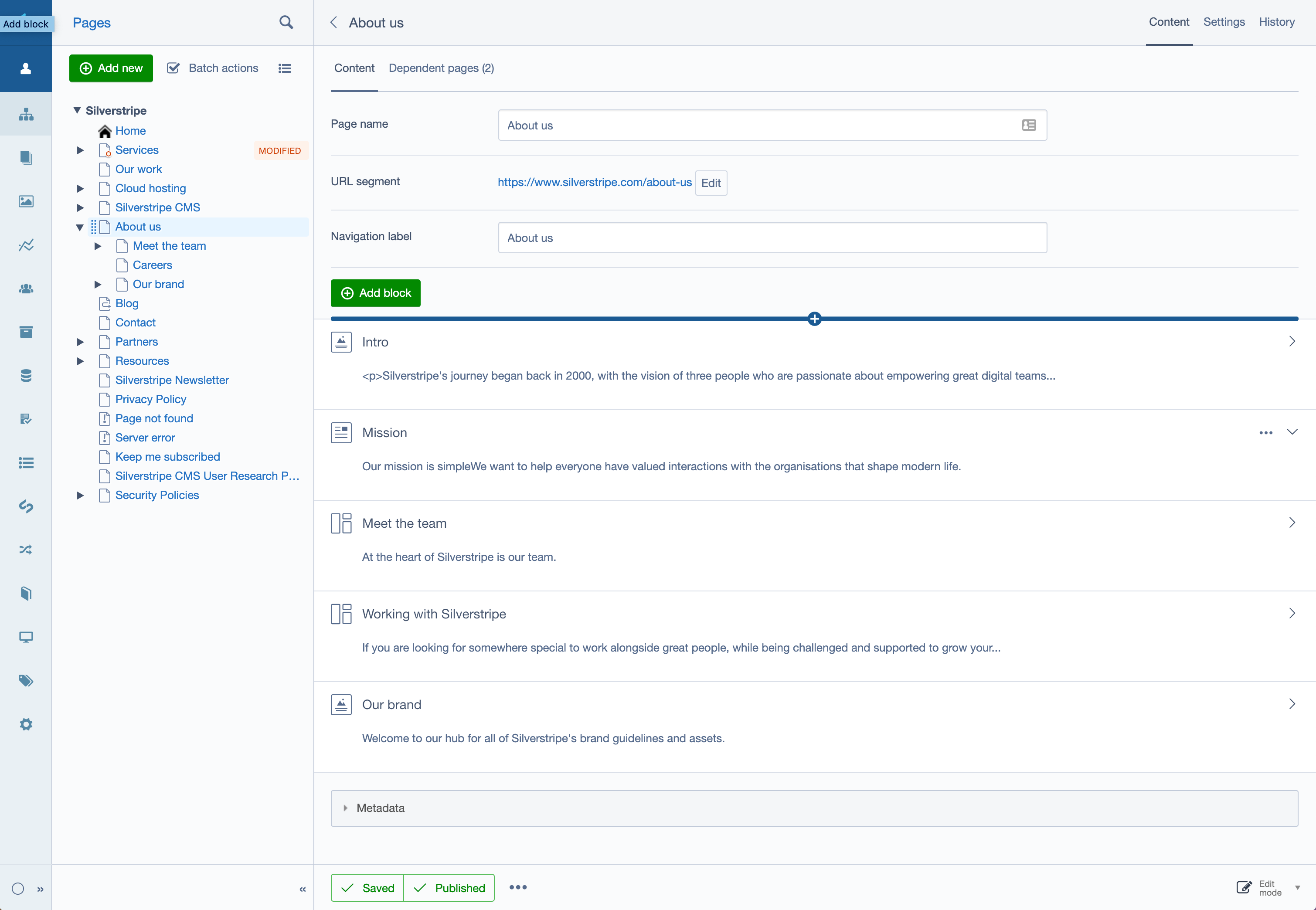This screenshot has height=910, width=1316.
Task: Expand the left menu with double arrow
Action: point(41,889)
